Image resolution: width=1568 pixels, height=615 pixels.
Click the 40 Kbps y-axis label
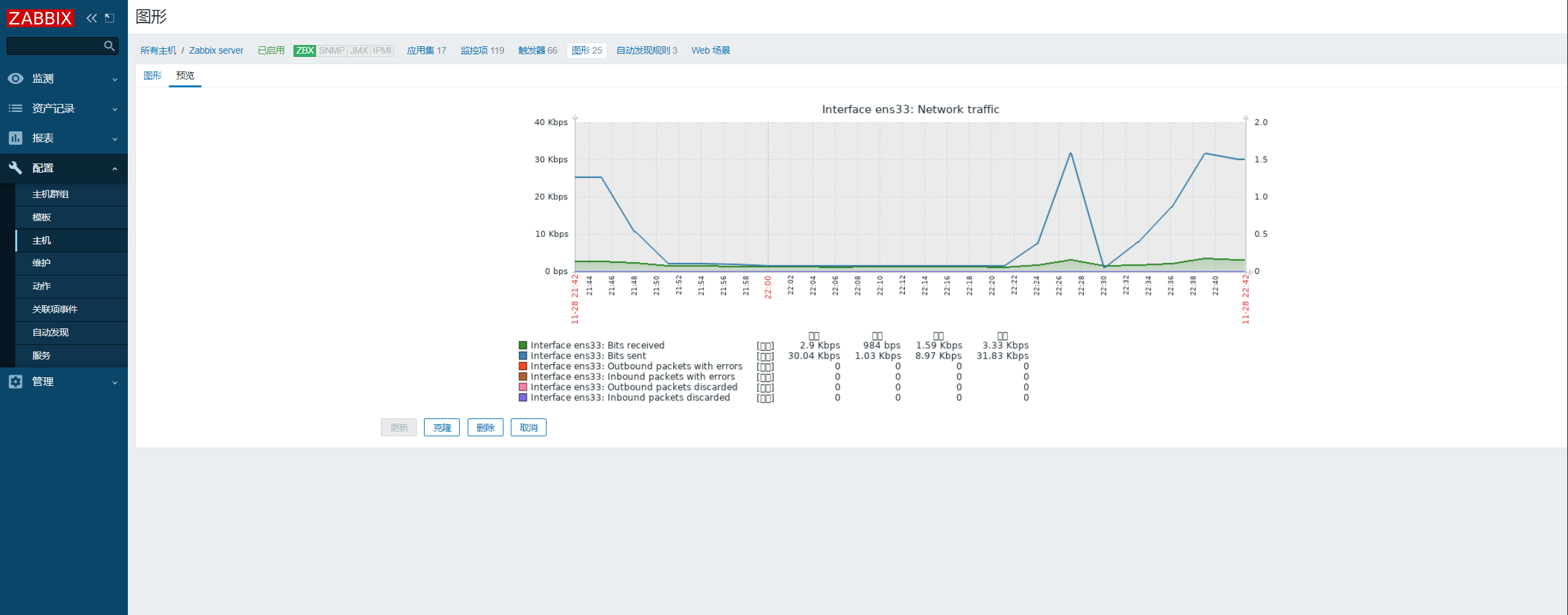tap(551, 122)
